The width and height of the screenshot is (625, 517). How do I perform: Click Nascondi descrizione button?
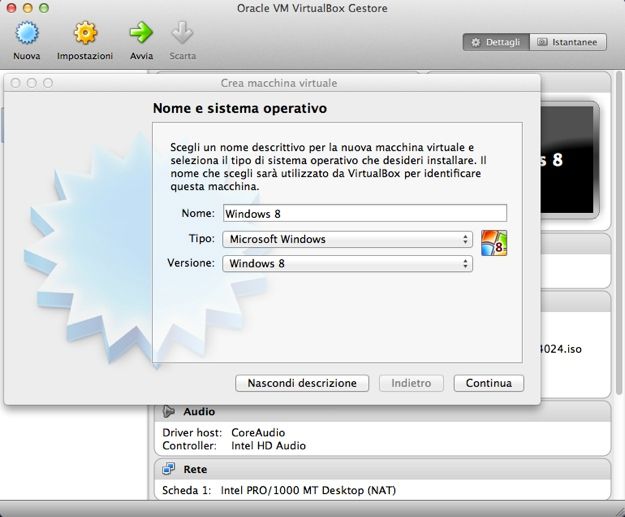click(302, 383)
